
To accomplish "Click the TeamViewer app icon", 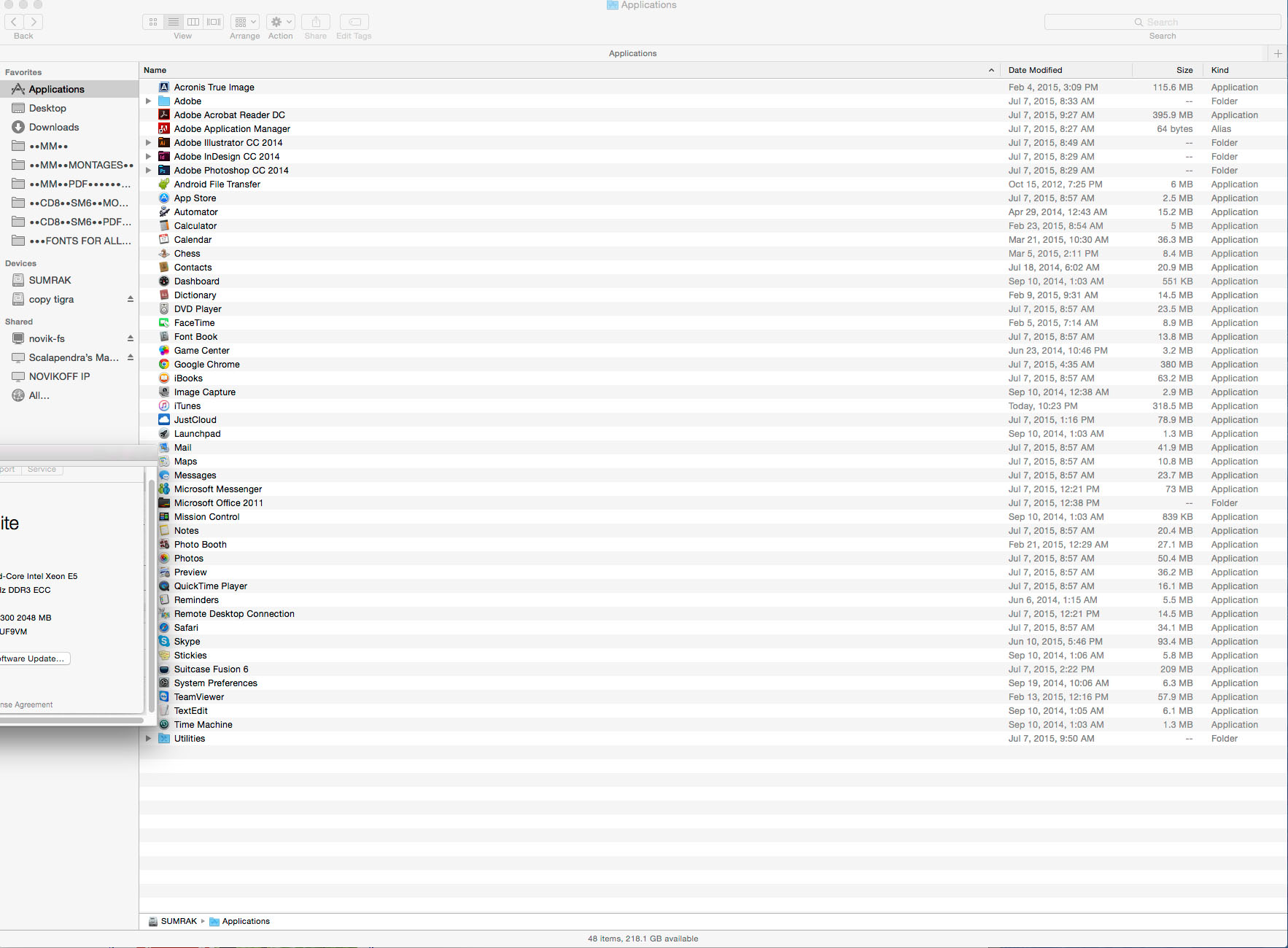I will tap(164, 696).
